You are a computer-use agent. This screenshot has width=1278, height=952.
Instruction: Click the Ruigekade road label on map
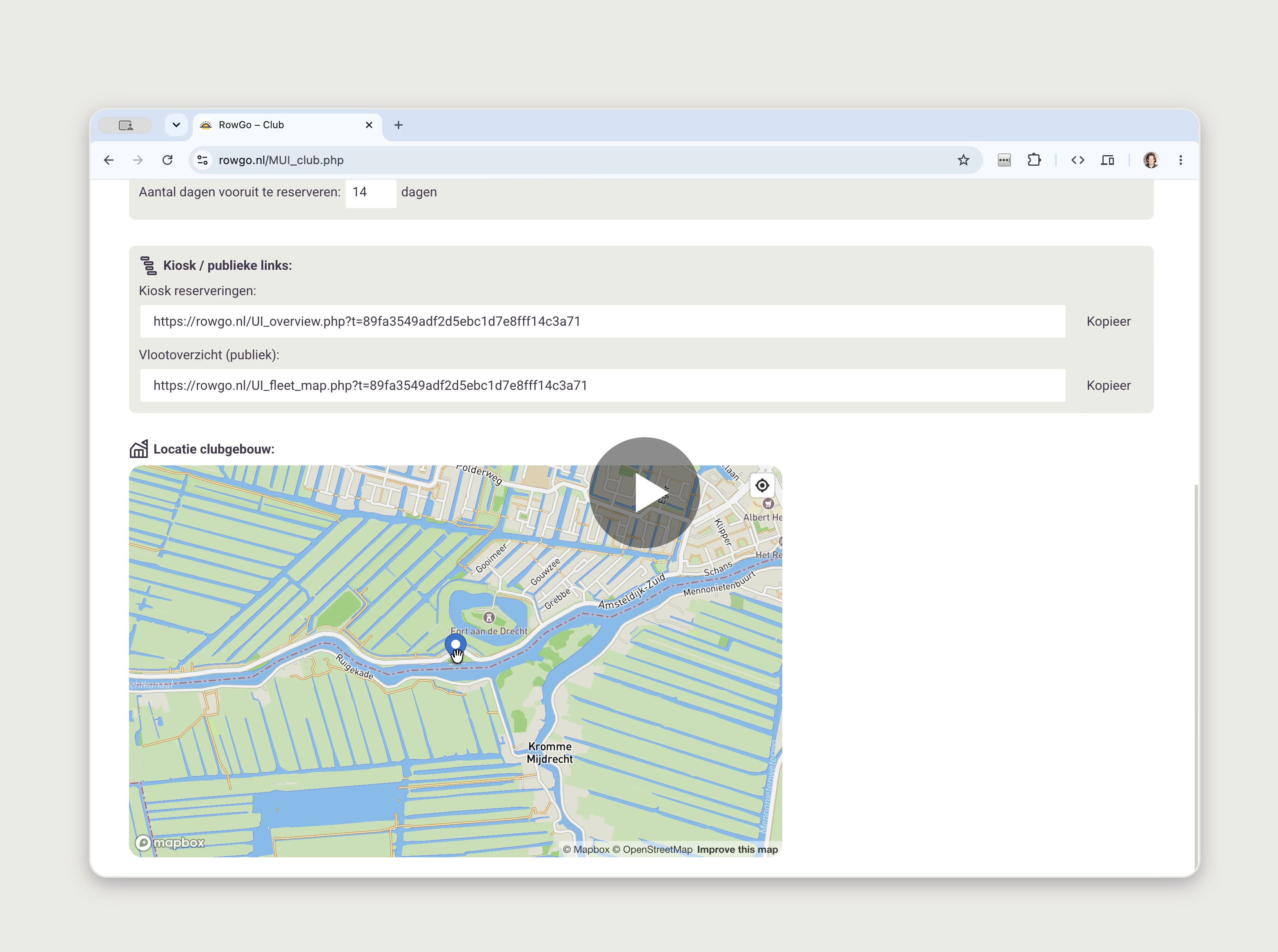pyautogui.click(x=354, y=667)
